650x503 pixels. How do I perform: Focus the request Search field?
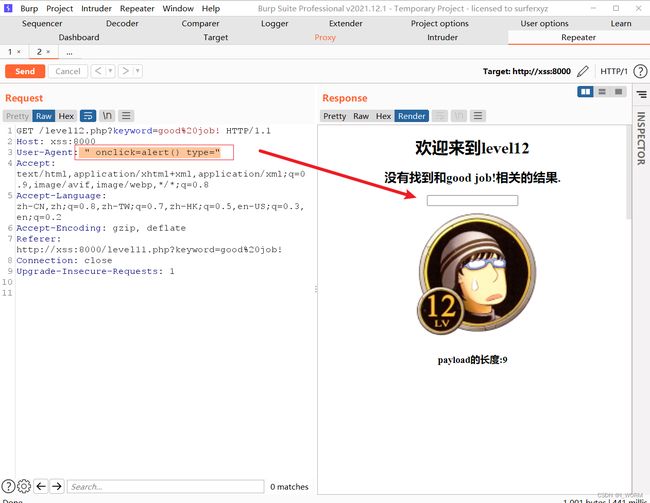pyautogui.click(x=165, y=486)
